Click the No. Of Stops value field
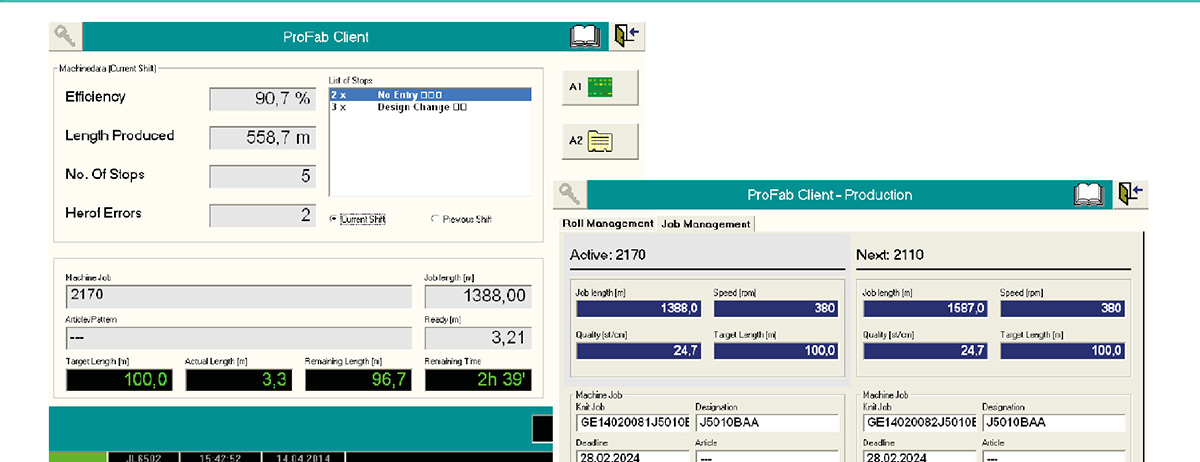1200x462 pixels. (263, 177)
